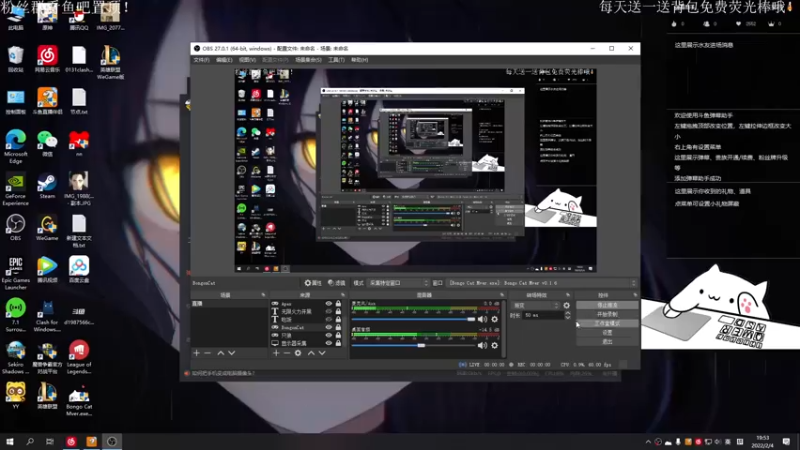The image size is (800, 450).
Task: Toggle visibility of 无限火力开黑 text source
Action: pyautogui.click(x=329, y=311)
